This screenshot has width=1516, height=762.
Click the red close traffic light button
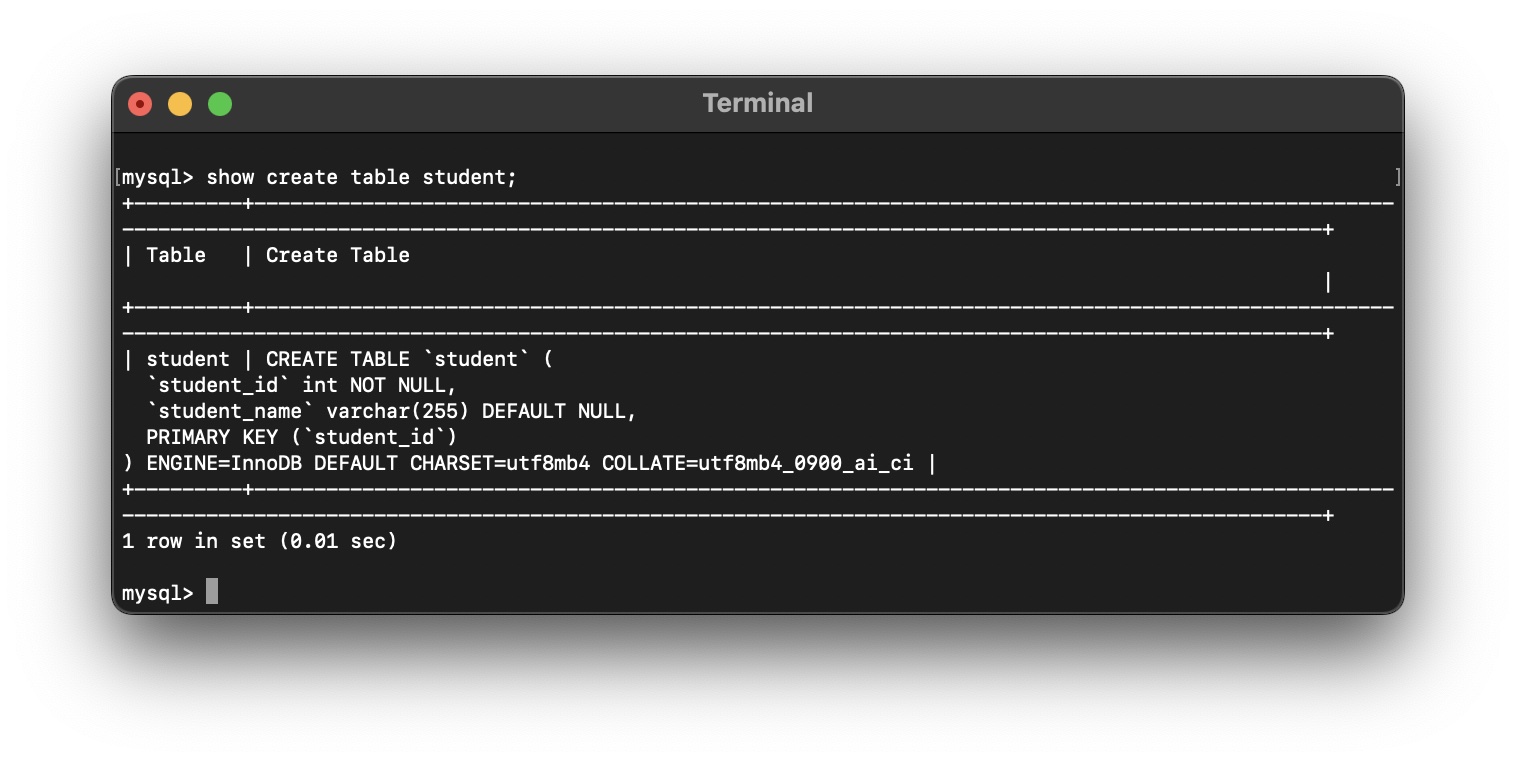[x=140, y=103]
